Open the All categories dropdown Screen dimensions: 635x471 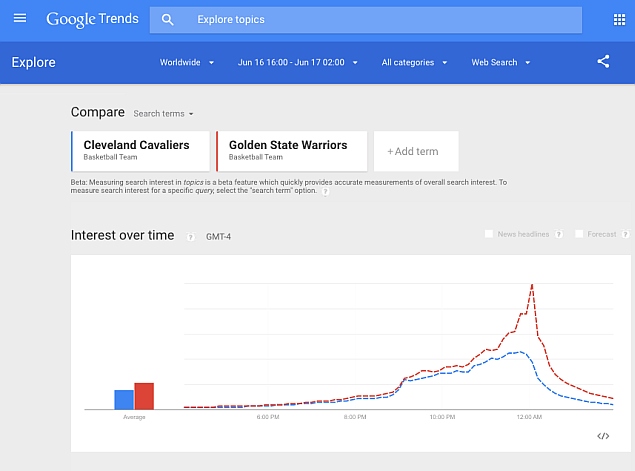[x=414, y=62]
